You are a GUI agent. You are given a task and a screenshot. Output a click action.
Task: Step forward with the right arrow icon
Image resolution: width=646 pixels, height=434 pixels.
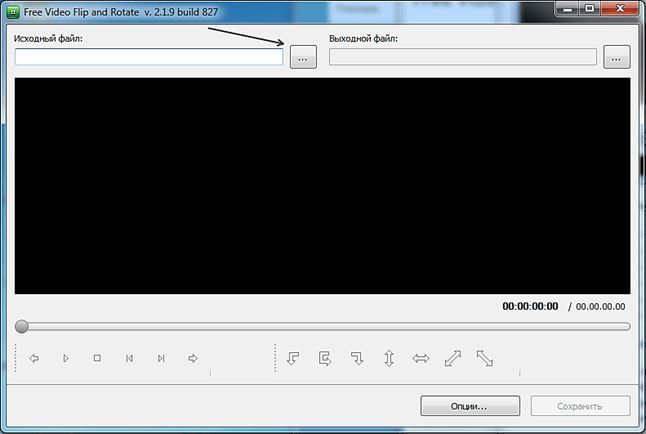pos(193,358)
